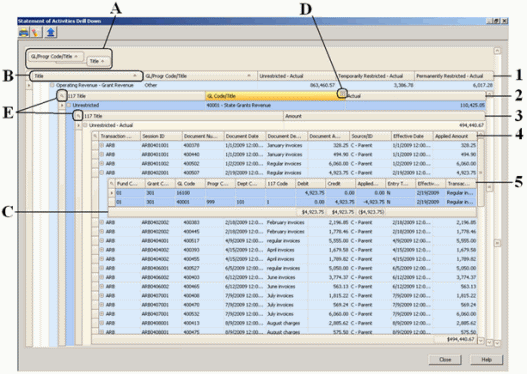Collapse the Operating Revenue - Grant Revenue row
The width and height of the screenshot is (527, 374).
click(x=52, y=85)
